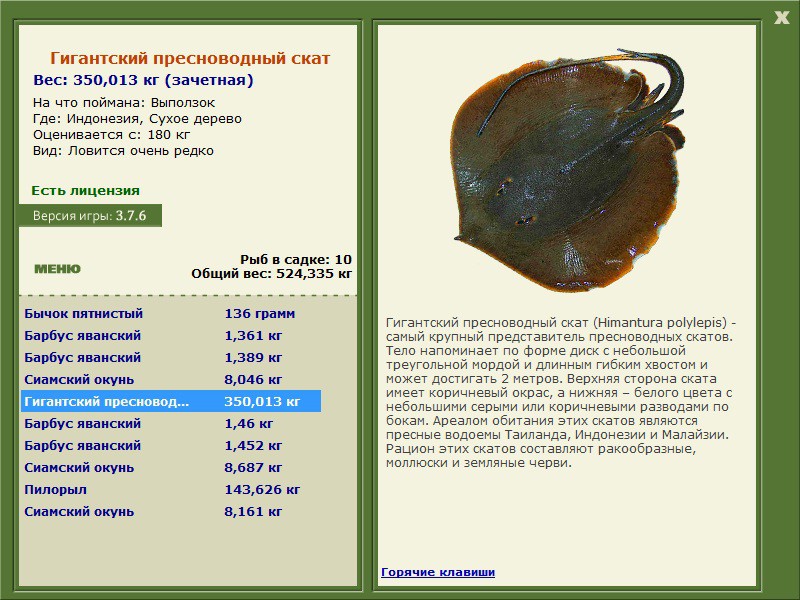Click the Рыб в садке: 10 counter

(296, 259)
